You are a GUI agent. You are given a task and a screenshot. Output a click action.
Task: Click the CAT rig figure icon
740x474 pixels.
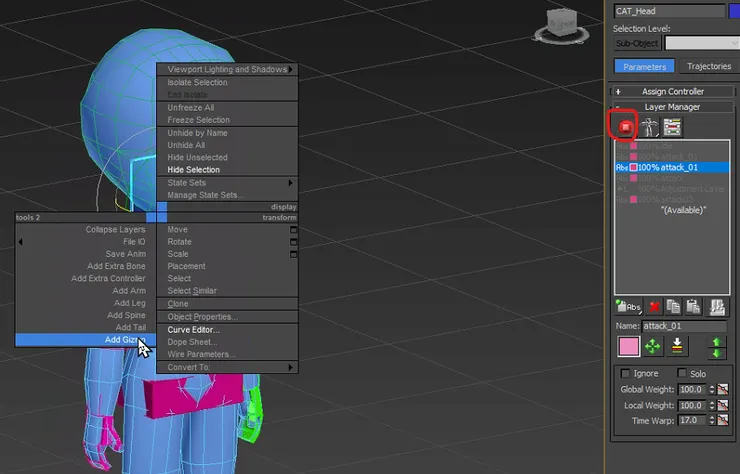tap(648, 127)
